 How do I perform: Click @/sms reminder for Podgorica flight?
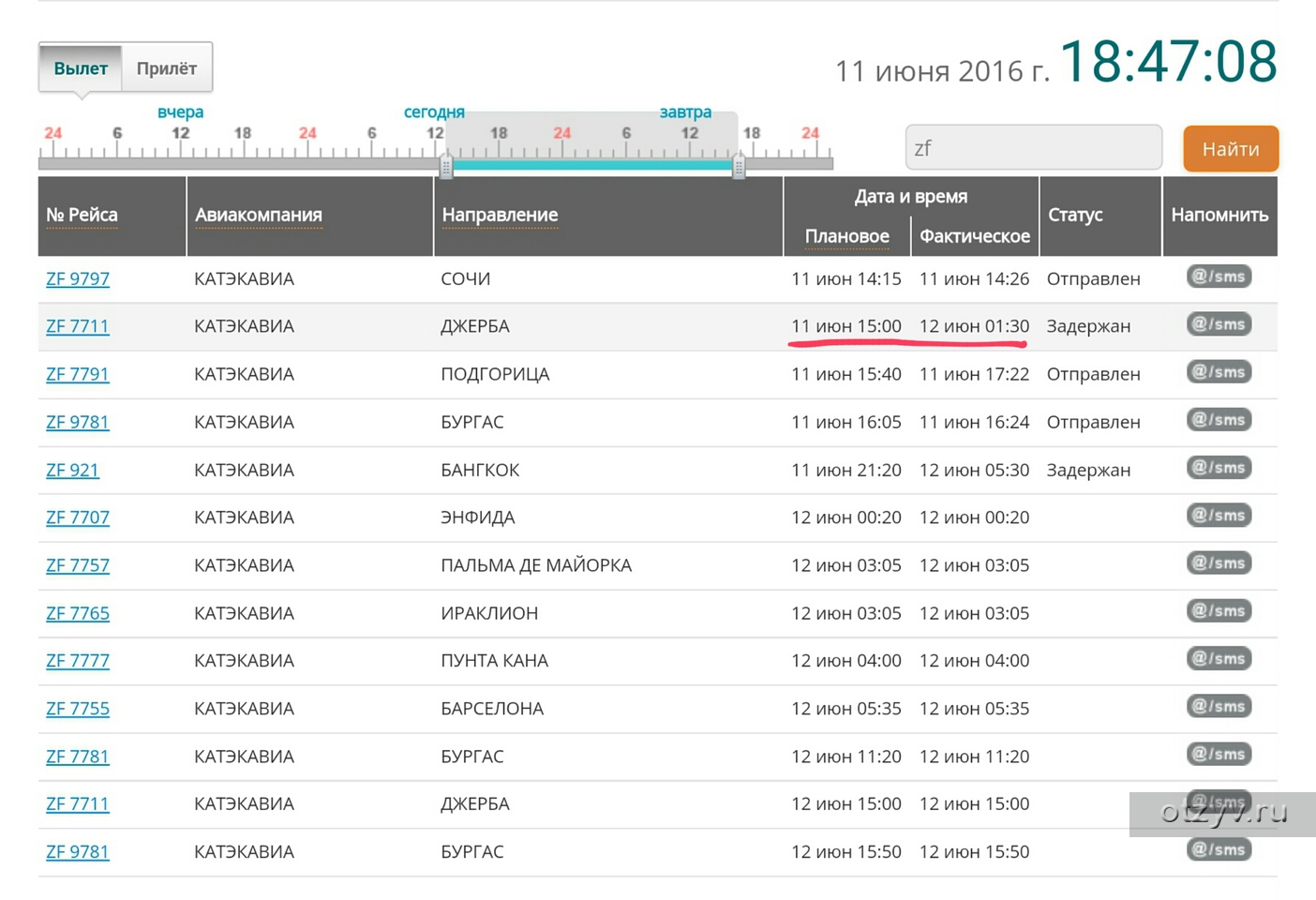[1219, 372]
